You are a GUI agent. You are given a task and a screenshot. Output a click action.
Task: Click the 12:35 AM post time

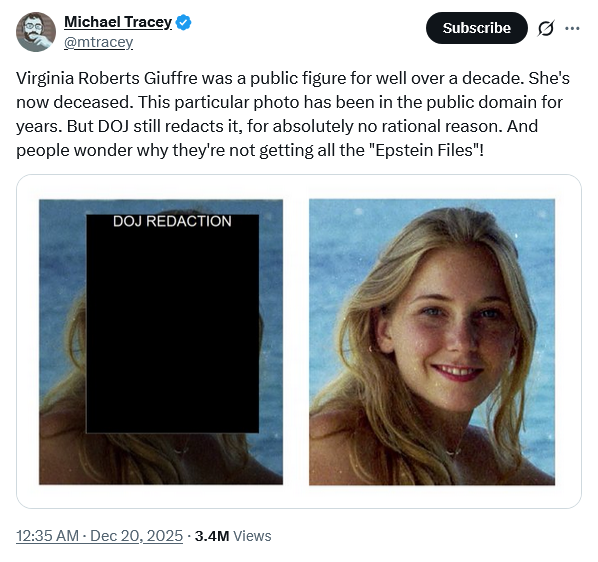pos(47,536)
